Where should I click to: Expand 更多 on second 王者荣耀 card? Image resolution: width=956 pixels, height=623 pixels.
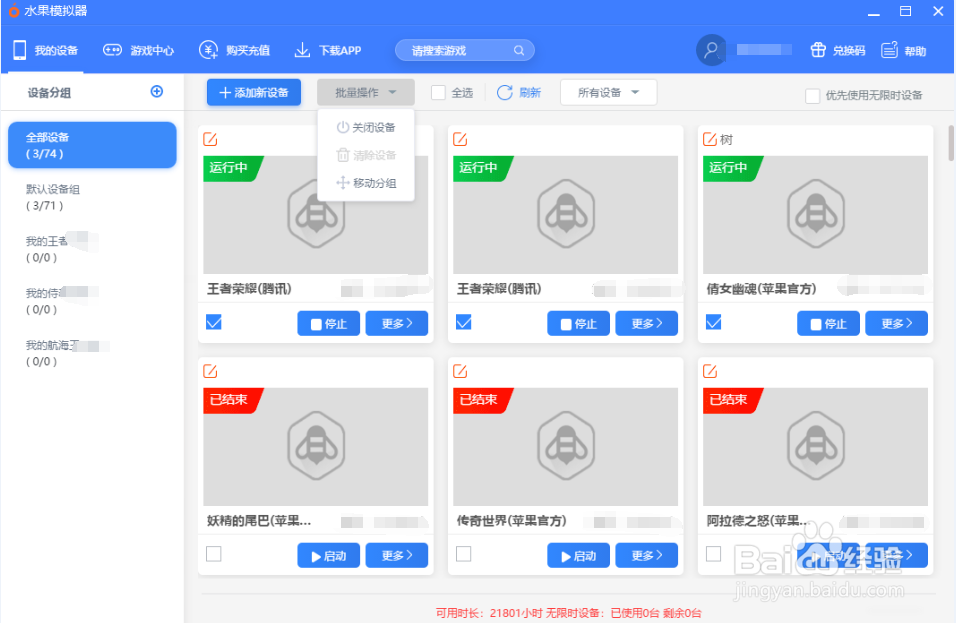647,324
